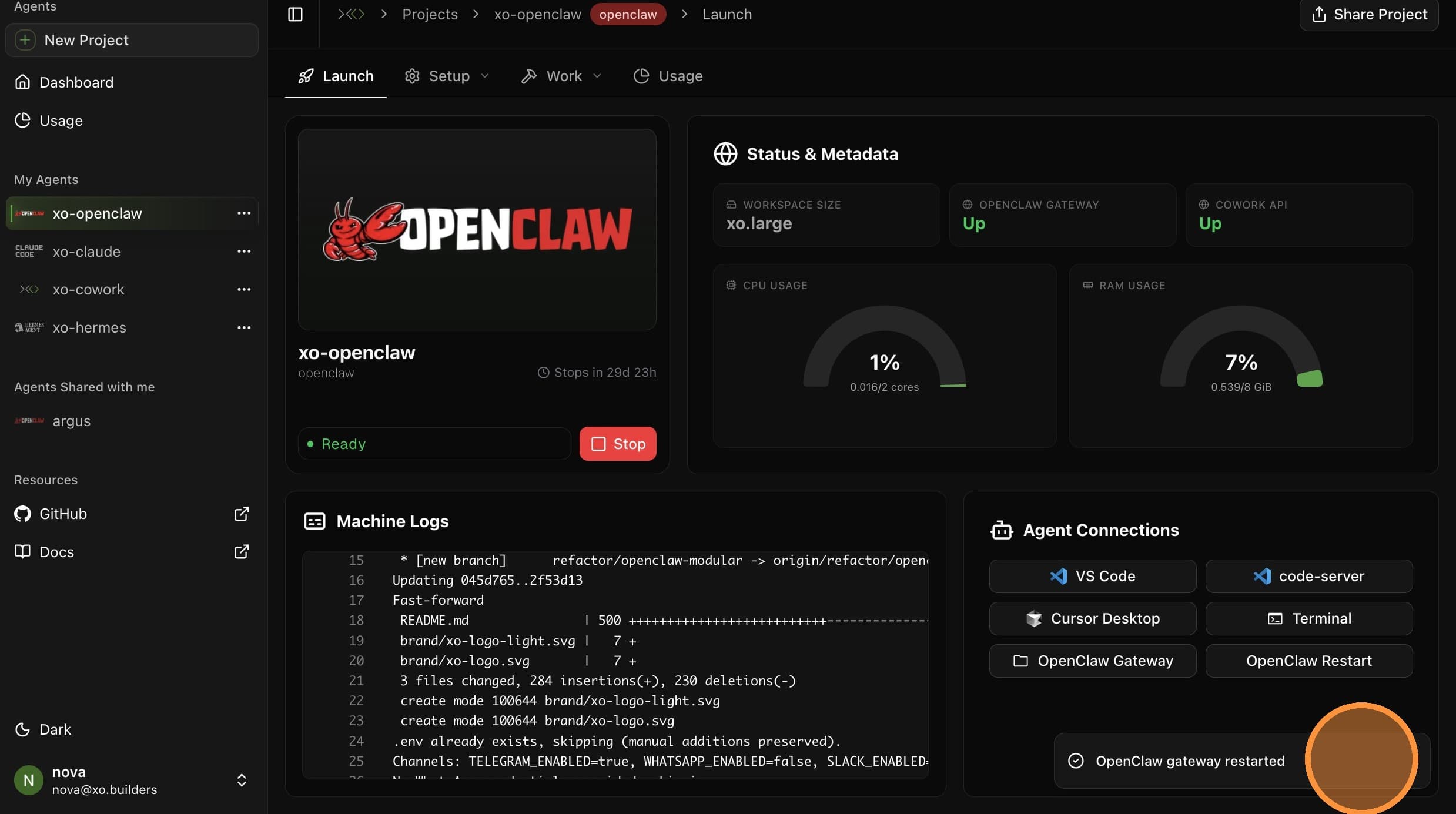Click the Workspace Size xo.large card

[x=826, y=215]
